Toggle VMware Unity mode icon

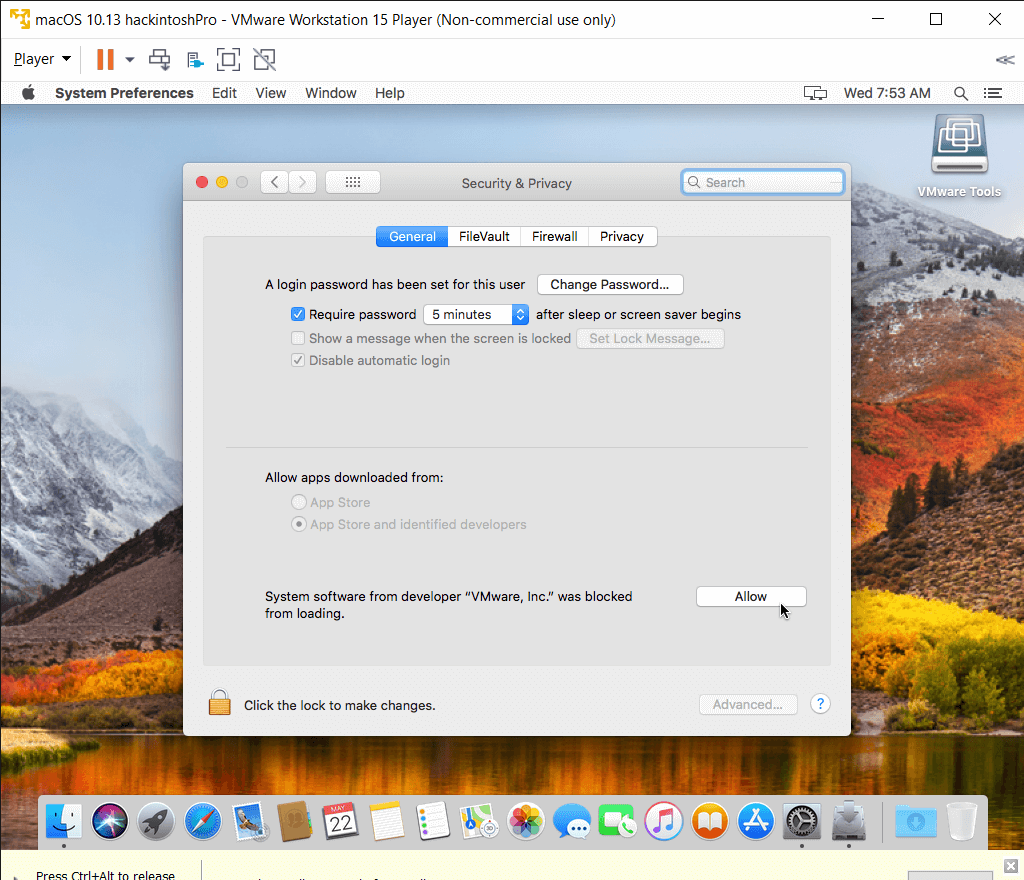264,59
